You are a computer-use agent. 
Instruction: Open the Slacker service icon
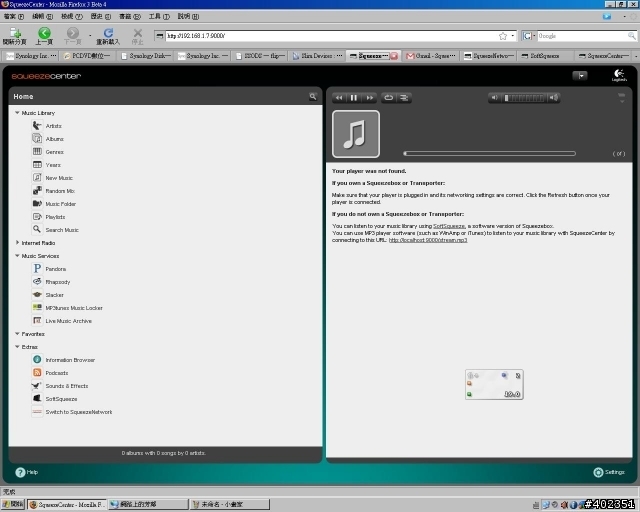(37, 294)
